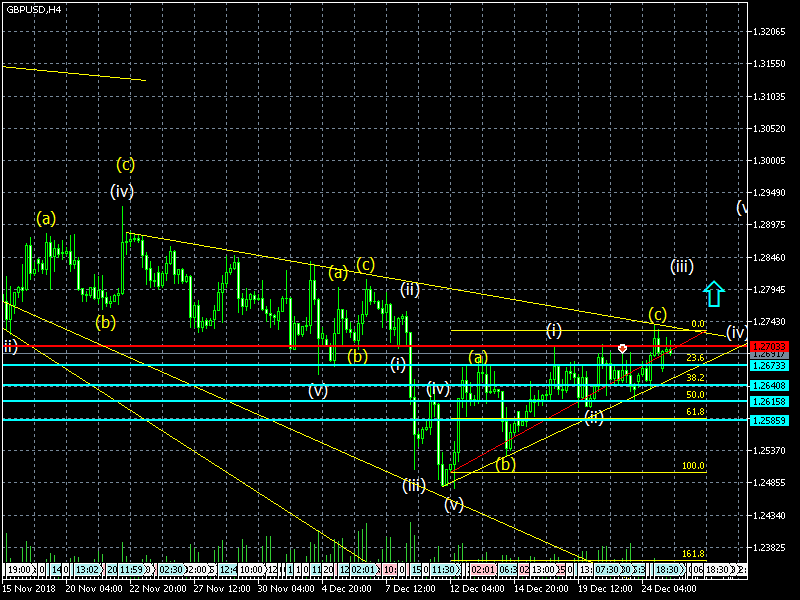Click the GBPUSD,H4 chart title
The image size is (800, 600).
tap(32, 9)
